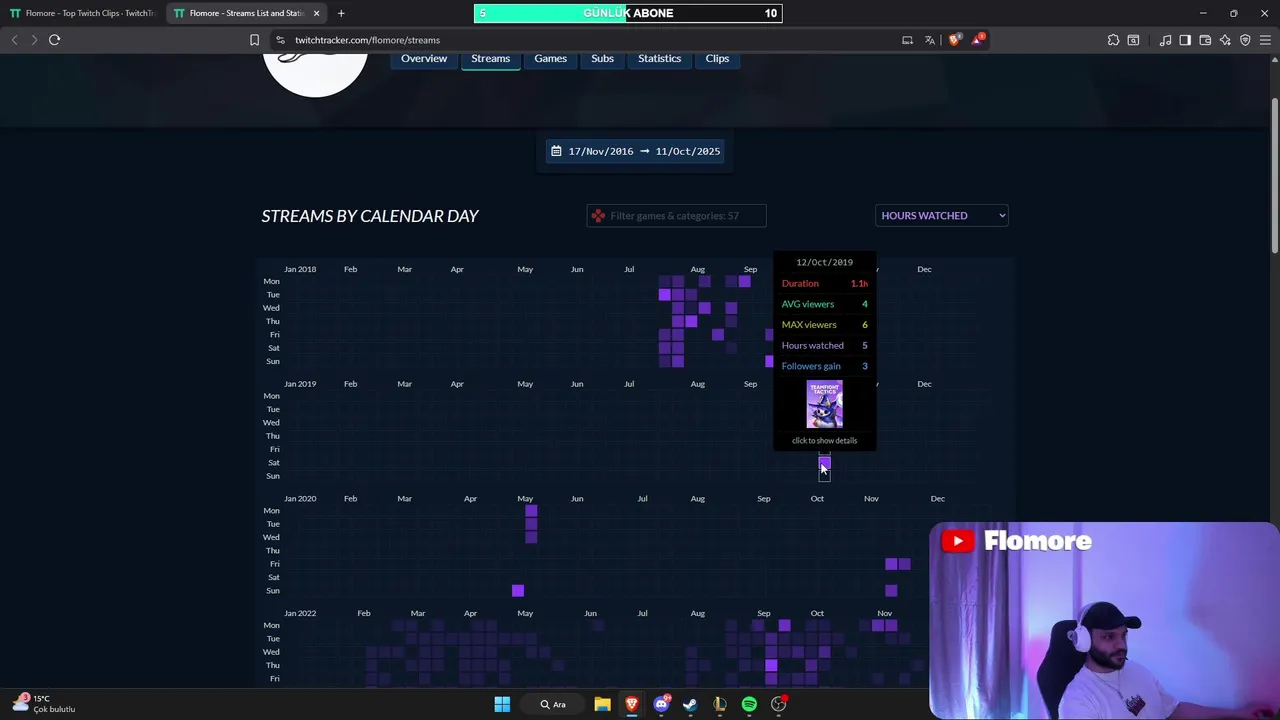Go to the Subs tab
This screenshot has width=1280, height=720.
pos(602,58)
